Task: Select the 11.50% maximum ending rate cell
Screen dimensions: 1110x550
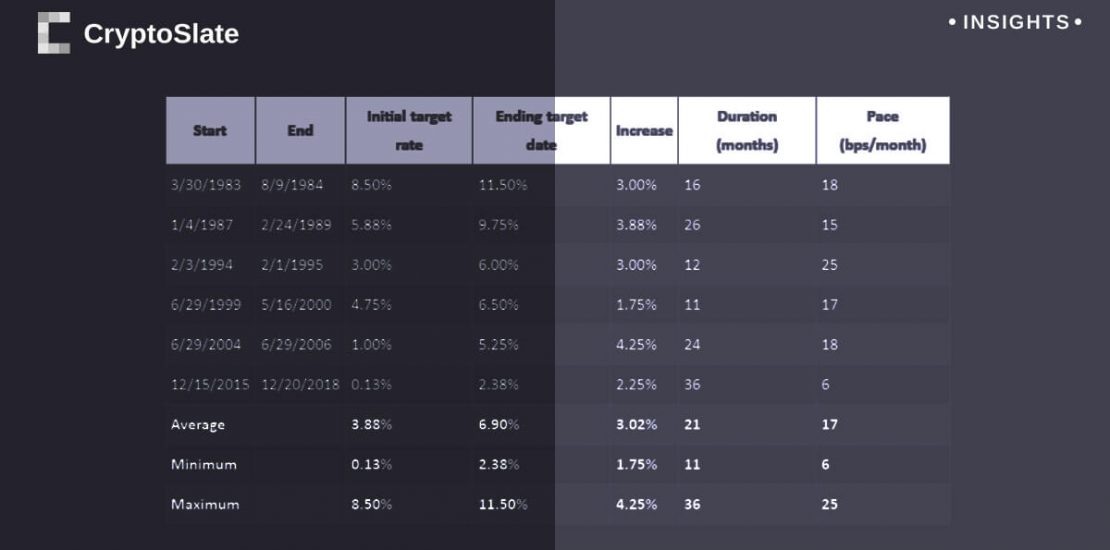Action: 503,505
